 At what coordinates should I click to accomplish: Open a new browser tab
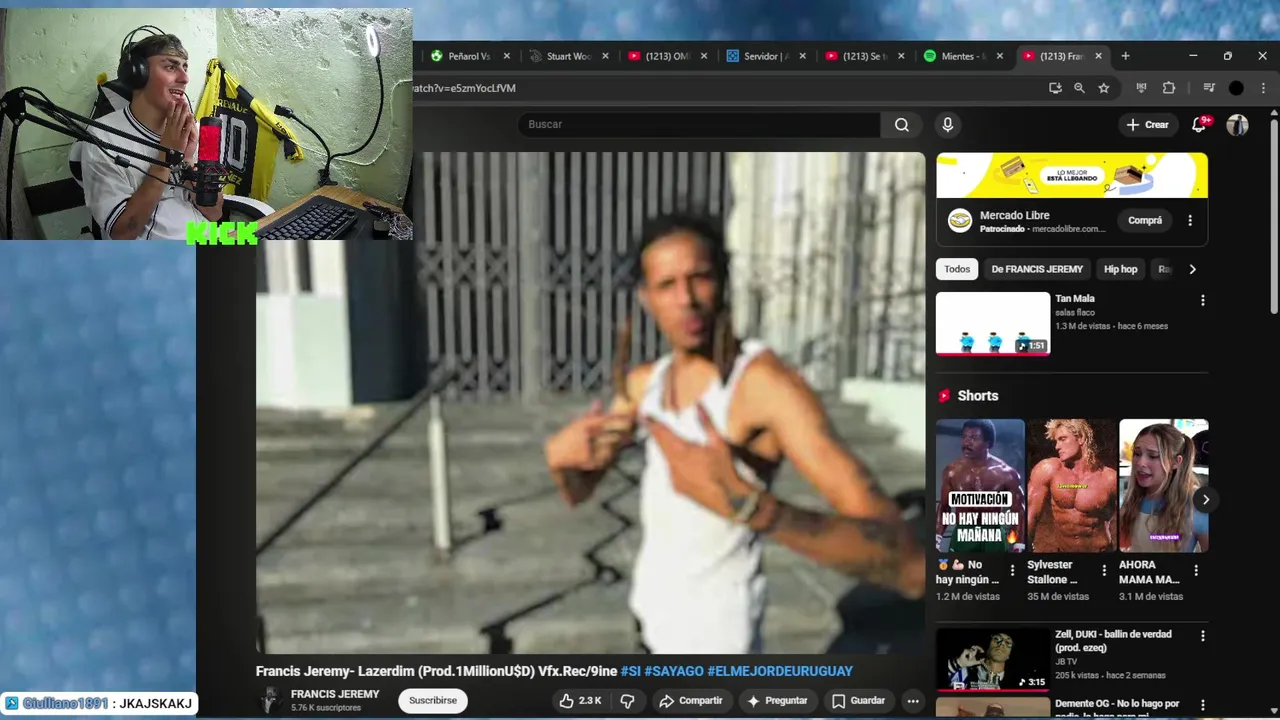click(1125, 56)
